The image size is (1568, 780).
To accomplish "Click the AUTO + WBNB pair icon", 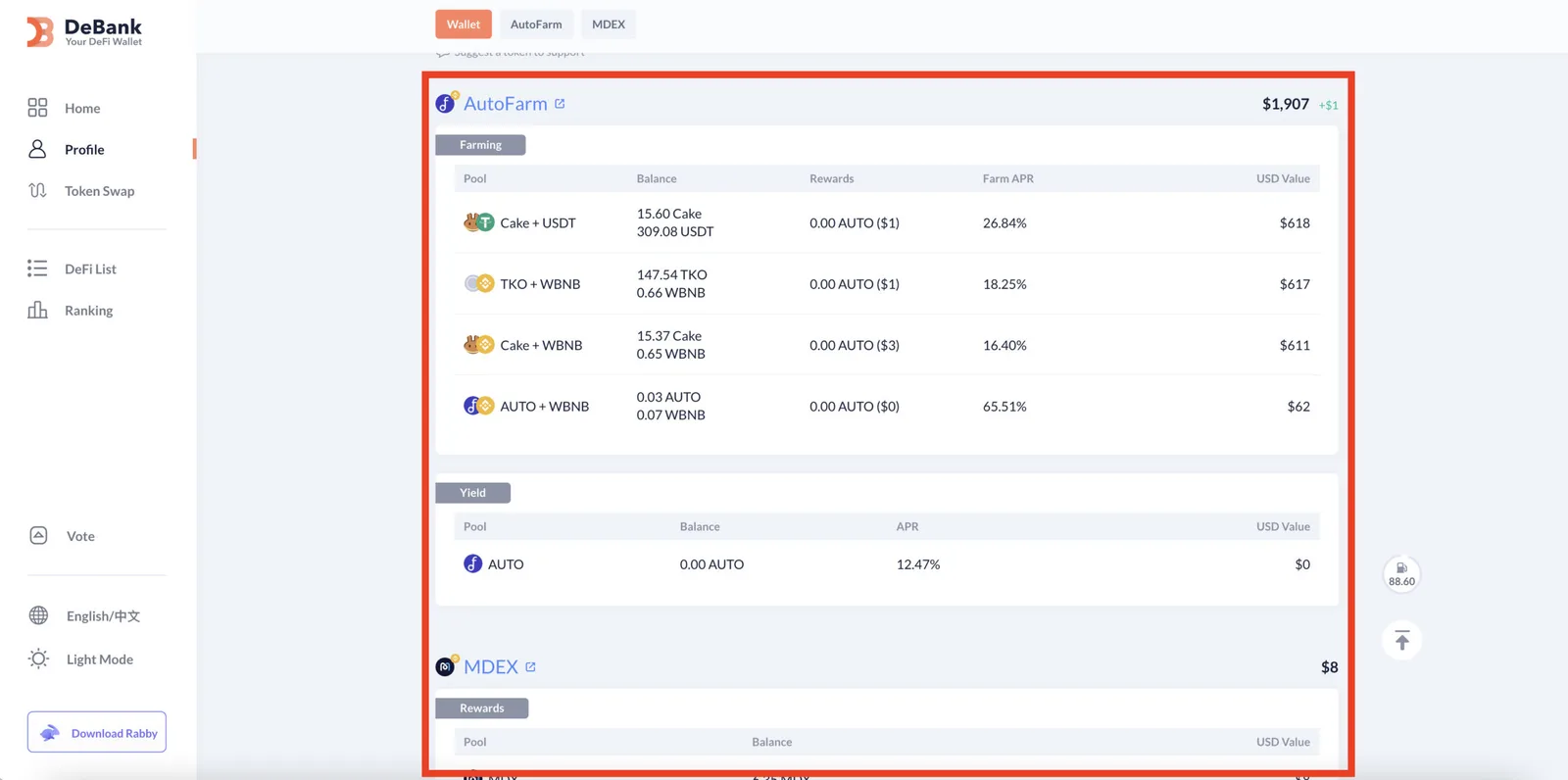I will click(478, 406).
